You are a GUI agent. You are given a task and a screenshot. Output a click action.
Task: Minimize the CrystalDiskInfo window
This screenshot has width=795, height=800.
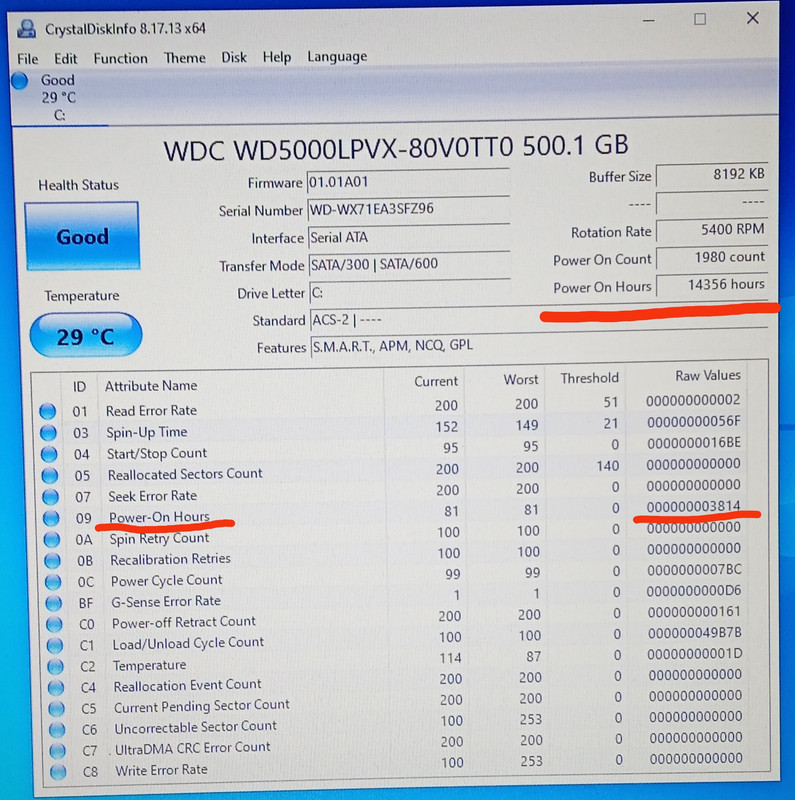point(649,20)
